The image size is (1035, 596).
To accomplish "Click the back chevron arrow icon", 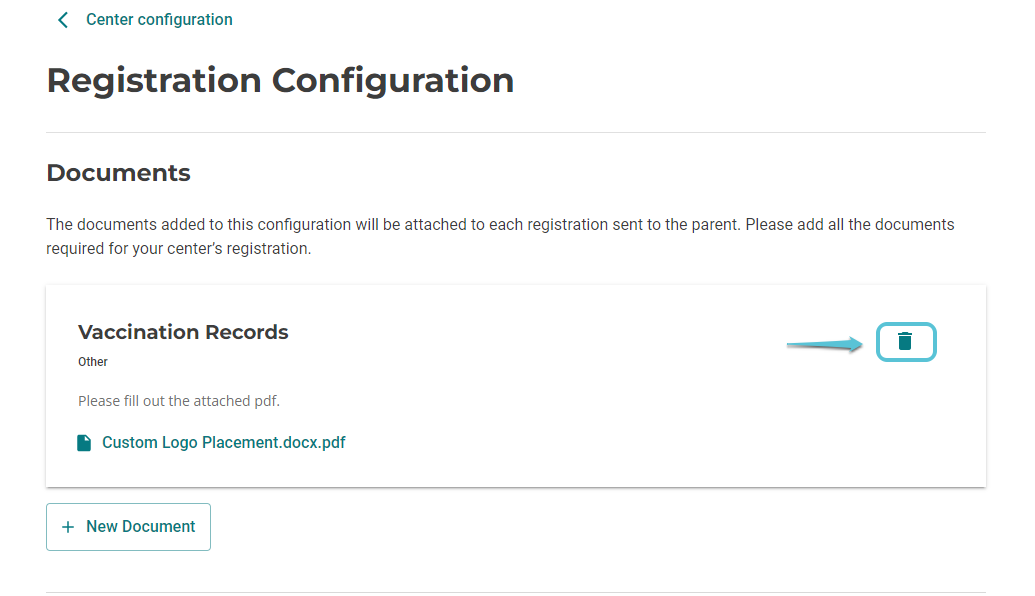I will [x=63, y=20].
